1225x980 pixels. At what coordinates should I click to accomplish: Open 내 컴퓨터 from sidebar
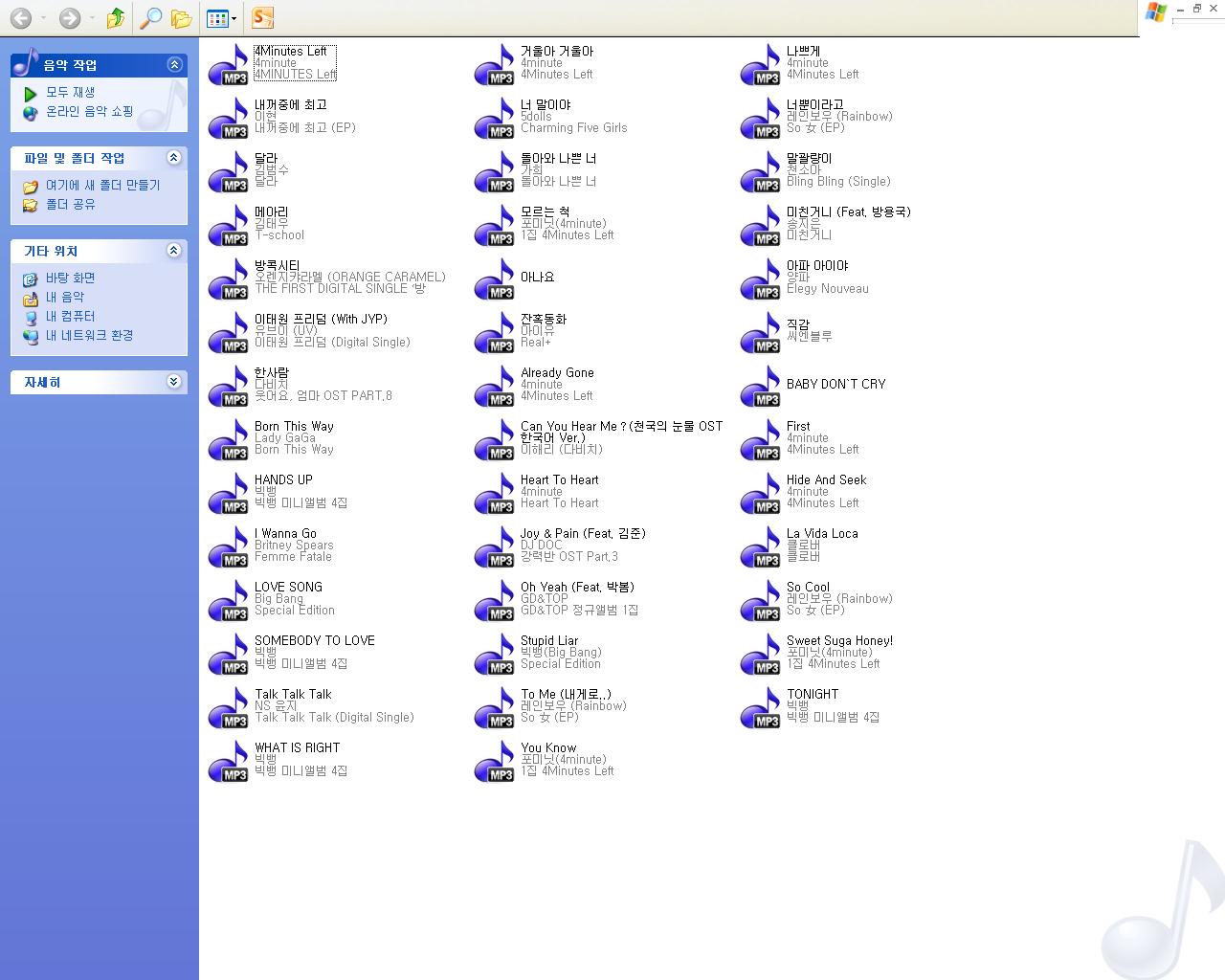[x=71, y=317]
